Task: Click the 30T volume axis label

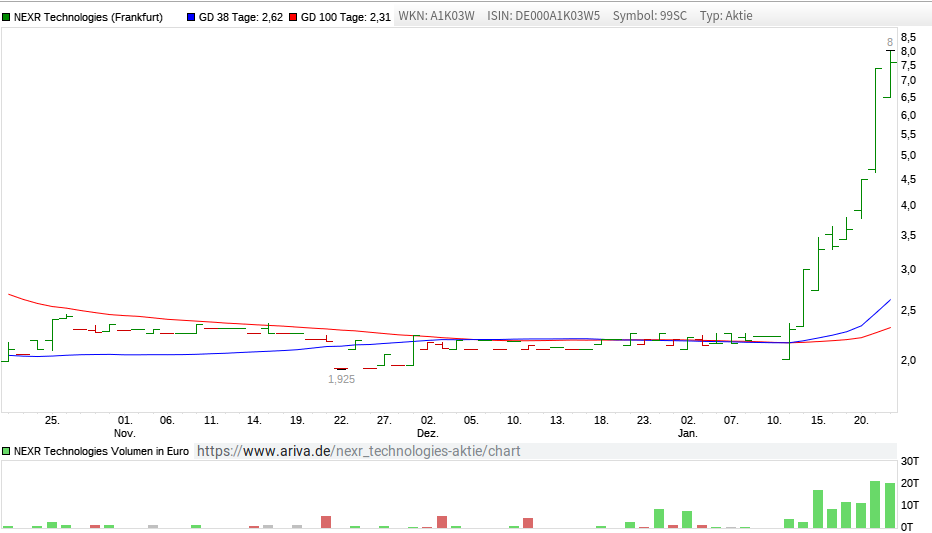Action: point(912,461)
